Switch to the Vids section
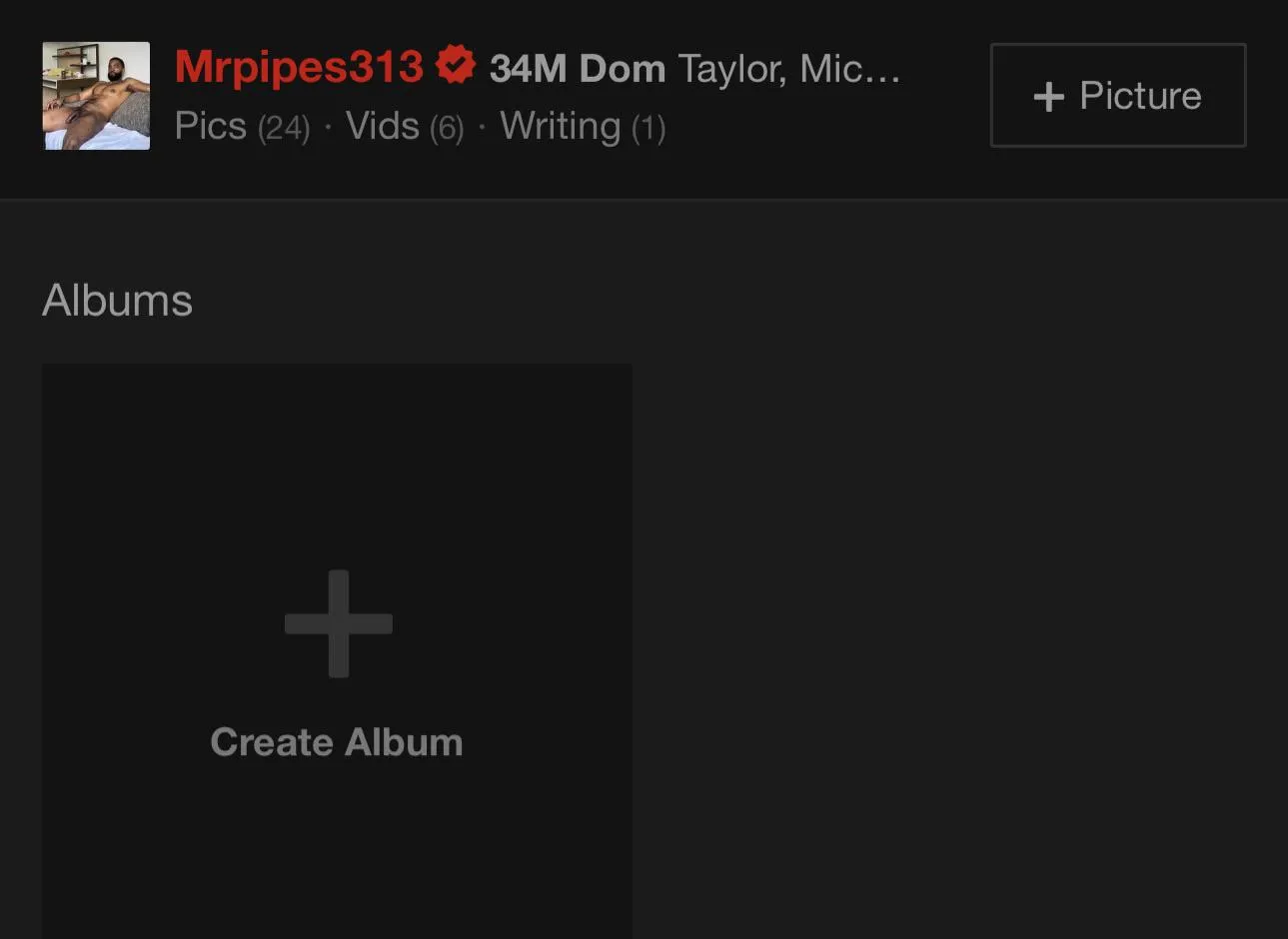 click(382, 127)
